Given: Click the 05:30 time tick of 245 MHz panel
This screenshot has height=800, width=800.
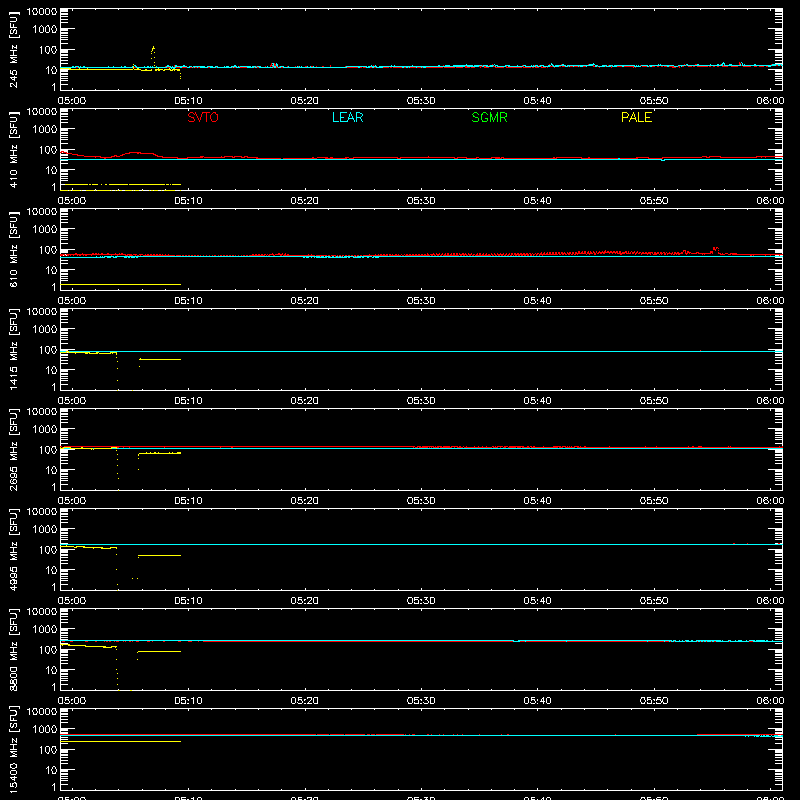Looking at the screenshot, I should pos(421,101).
